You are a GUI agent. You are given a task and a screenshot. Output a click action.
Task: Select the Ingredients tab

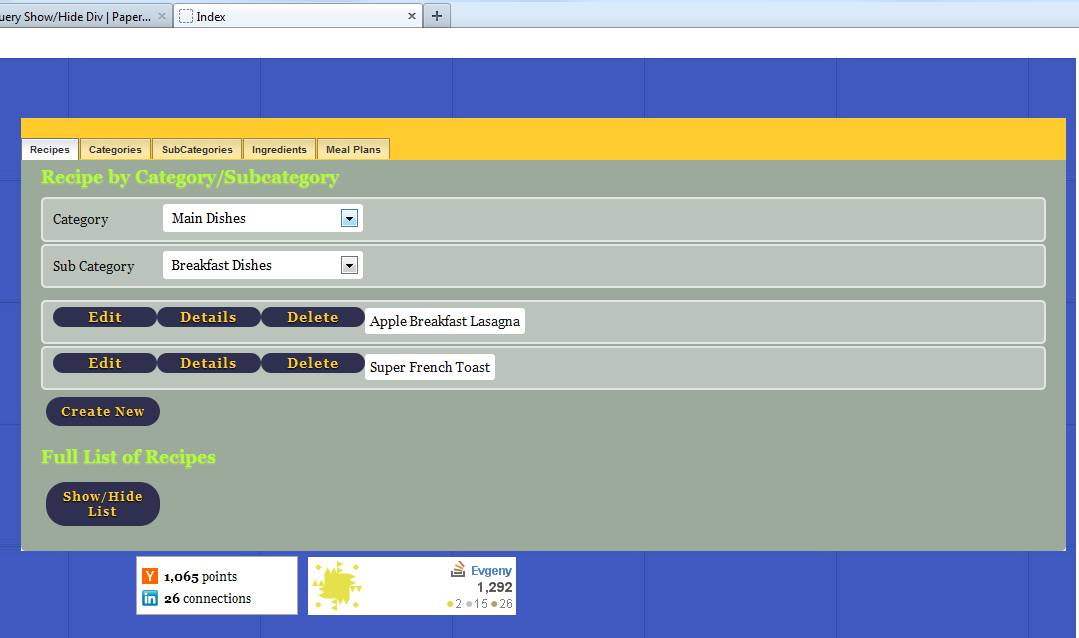point(279,148)
